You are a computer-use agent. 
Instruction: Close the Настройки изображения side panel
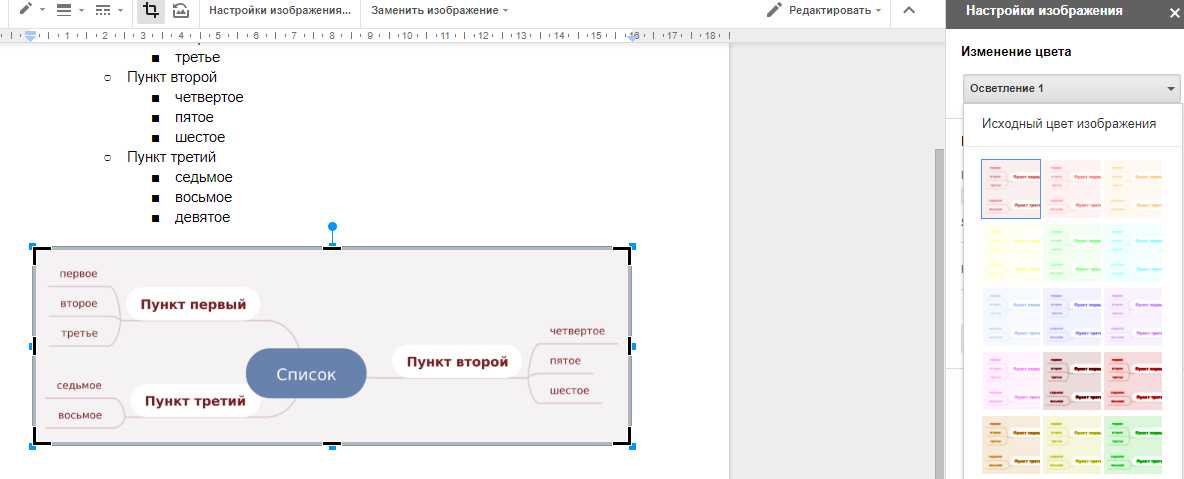[1174, 13]
